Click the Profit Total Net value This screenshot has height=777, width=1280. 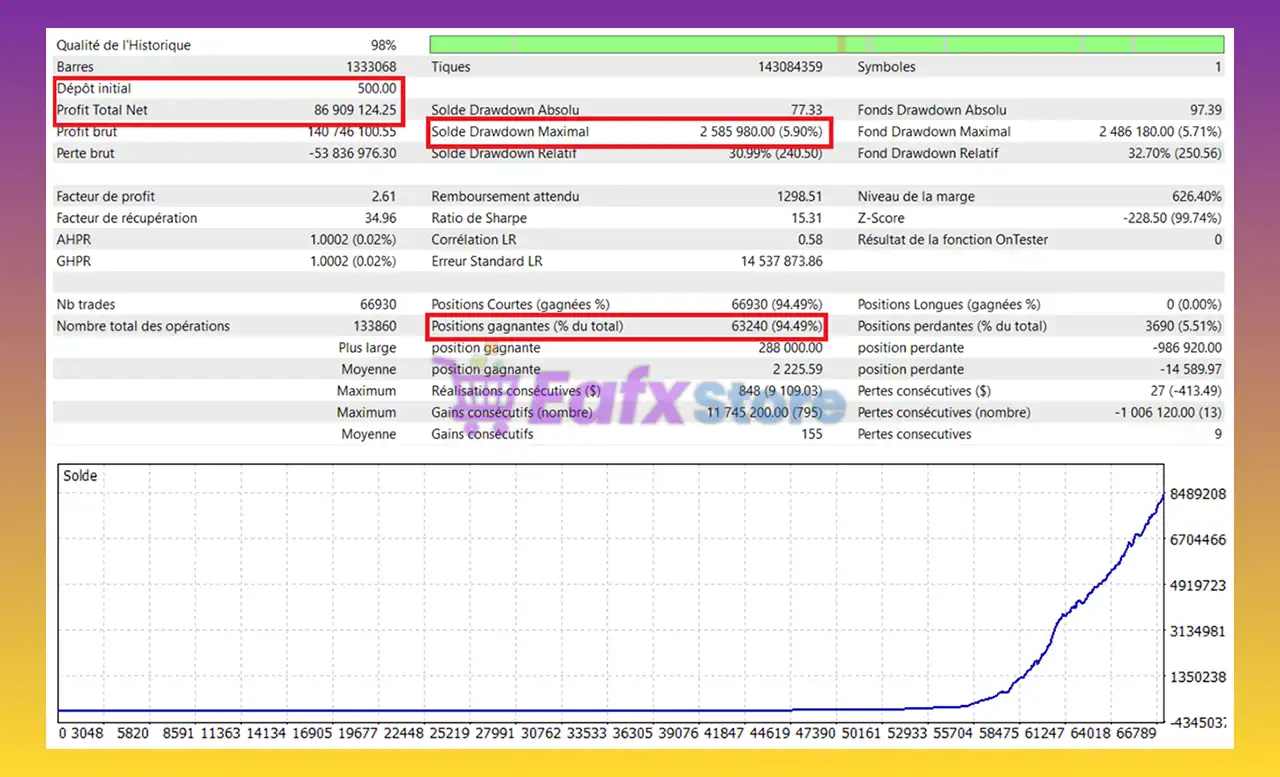pyautogui.click(x=355, y=110)
